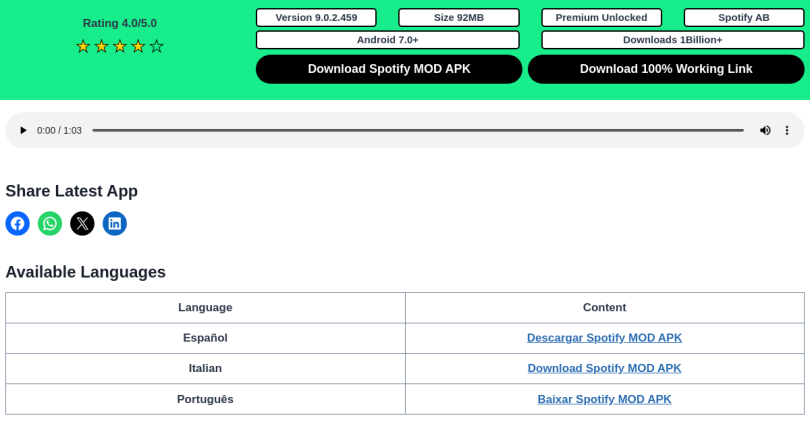Viewport: 810px width, 424px height.
Task: Click the 0:00 / 1:03 time display
Action: click(59, 131)
